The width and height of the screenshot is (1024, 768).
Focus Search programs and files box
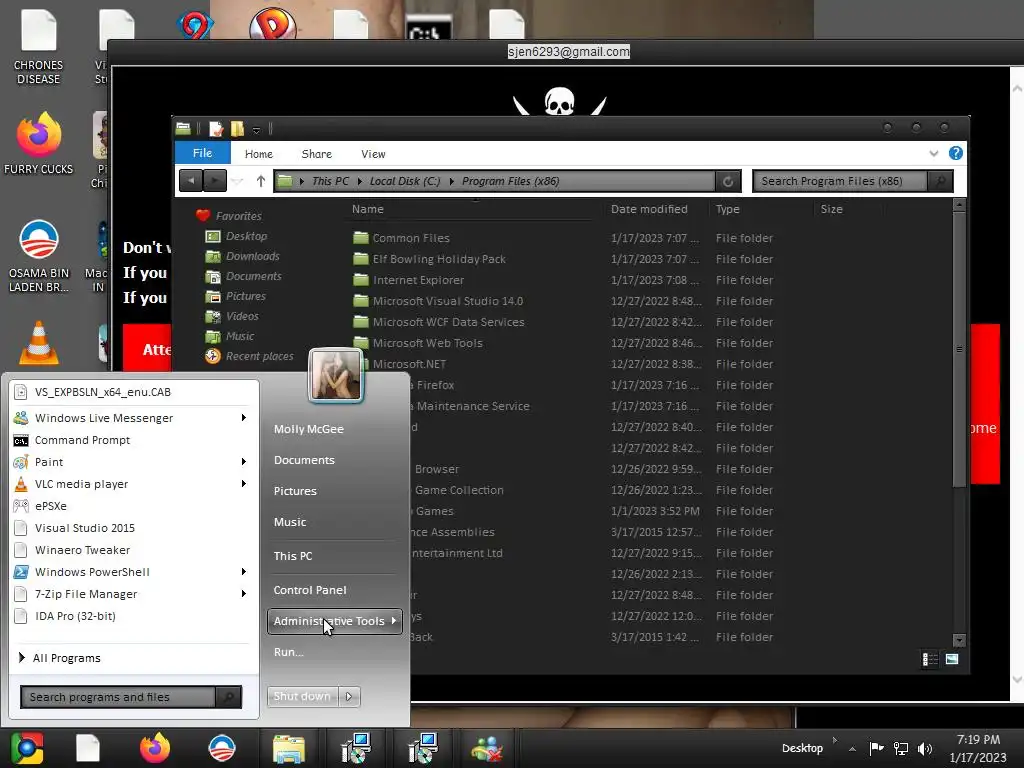(118, 697)
